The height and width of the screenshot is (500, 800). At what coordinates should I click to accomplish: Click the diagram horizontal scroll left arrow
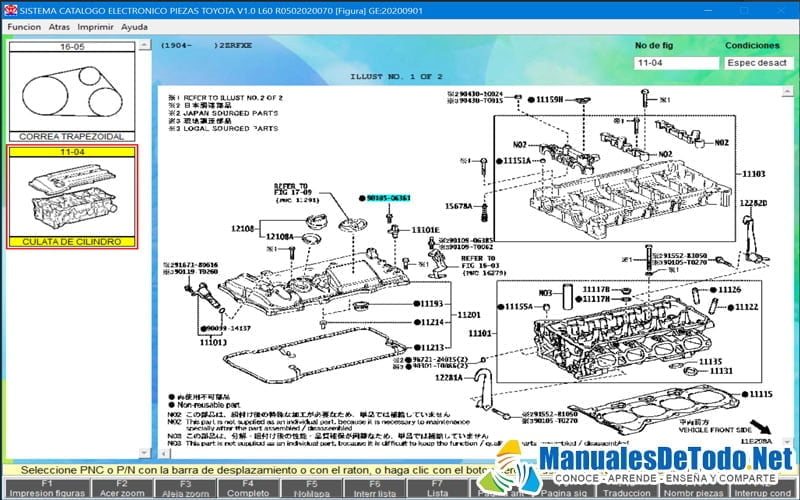pyautogui.click(x=163, y=453)
